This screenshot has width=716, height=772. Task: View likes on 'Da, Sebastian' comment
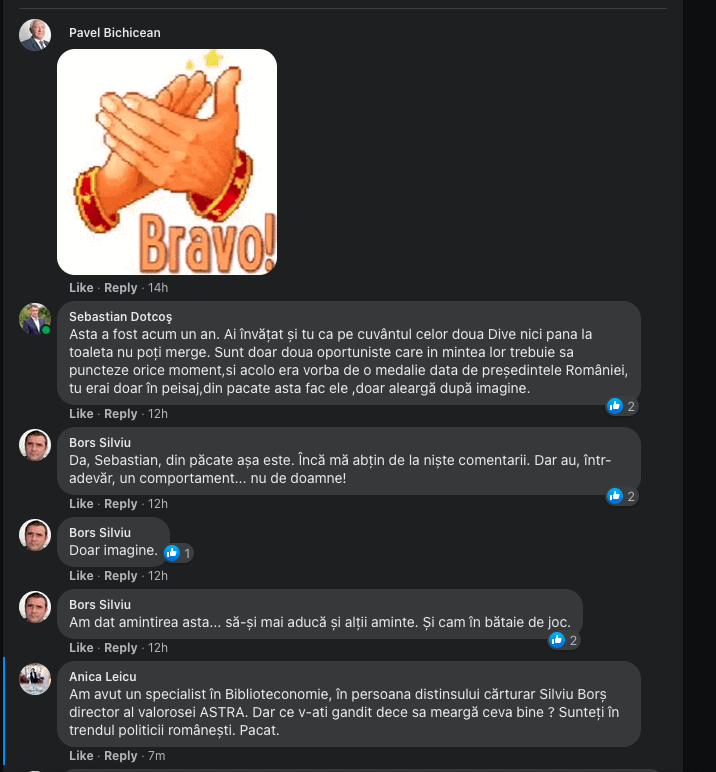pyautogui.click(x=622, y=496)
